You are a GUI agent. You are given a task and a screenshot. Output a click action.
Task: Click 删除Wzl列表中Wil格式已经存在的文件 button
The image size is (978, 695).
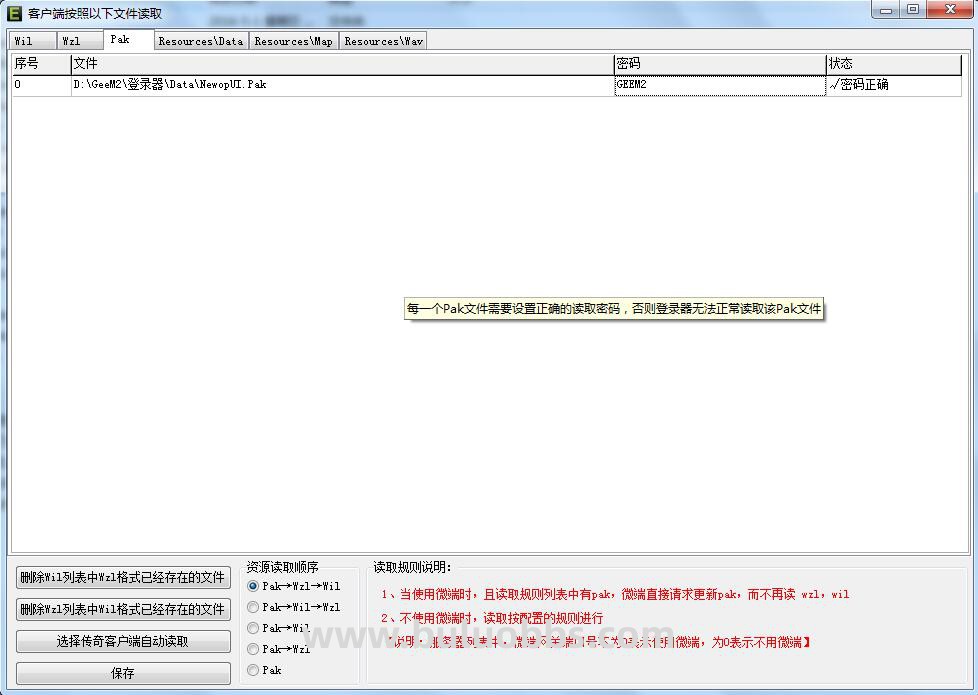click(x=123, y=609)
